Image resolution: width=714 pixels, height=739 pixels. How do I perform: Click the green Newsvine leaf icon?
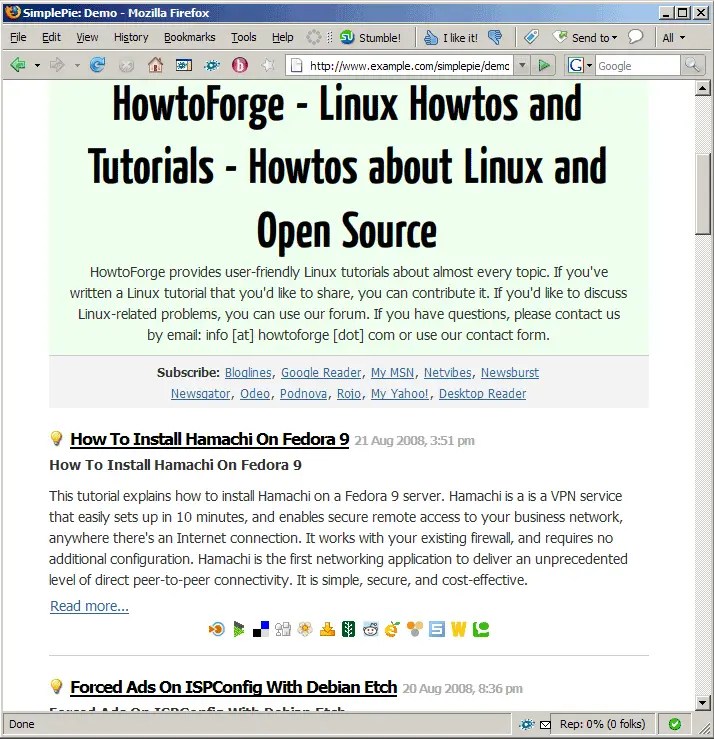pyautogui.click(x=348, y=629)
